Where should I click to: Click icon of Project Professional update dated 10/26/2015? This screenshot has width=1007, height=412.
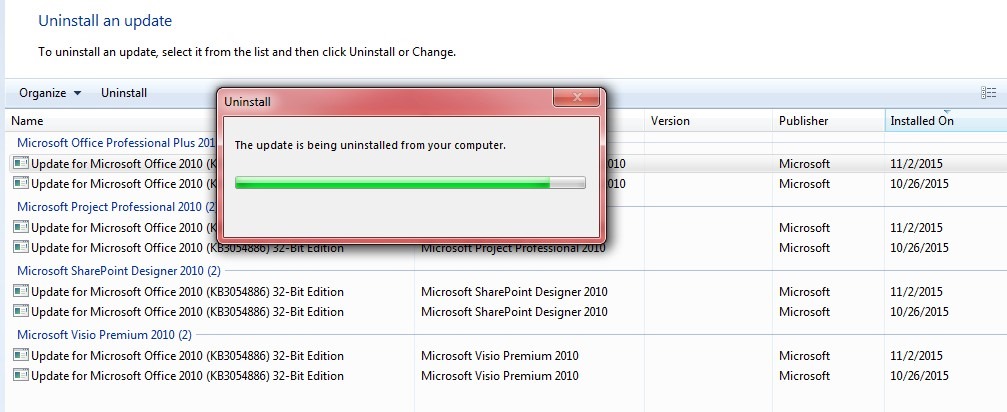click(20, 248)
